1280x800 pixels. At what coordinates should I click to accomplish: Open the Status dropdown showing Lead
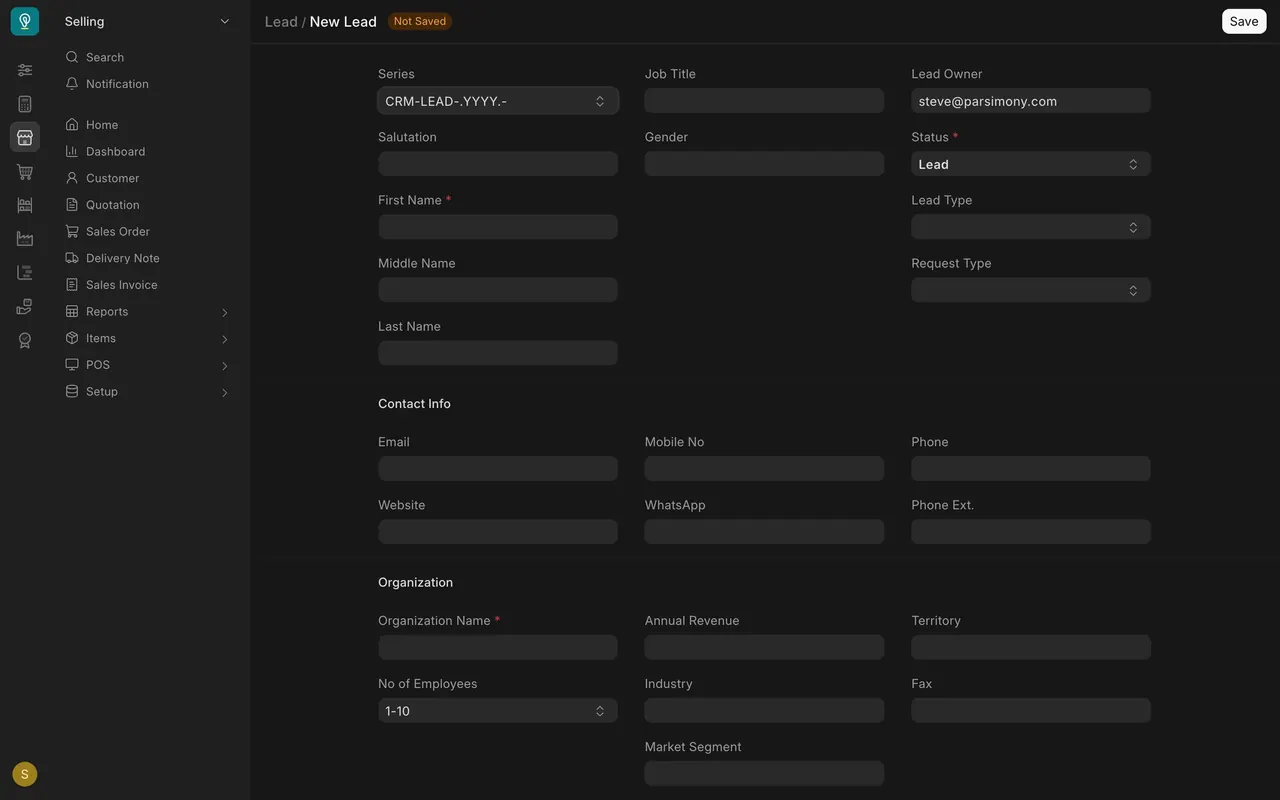pos(1031,164)
